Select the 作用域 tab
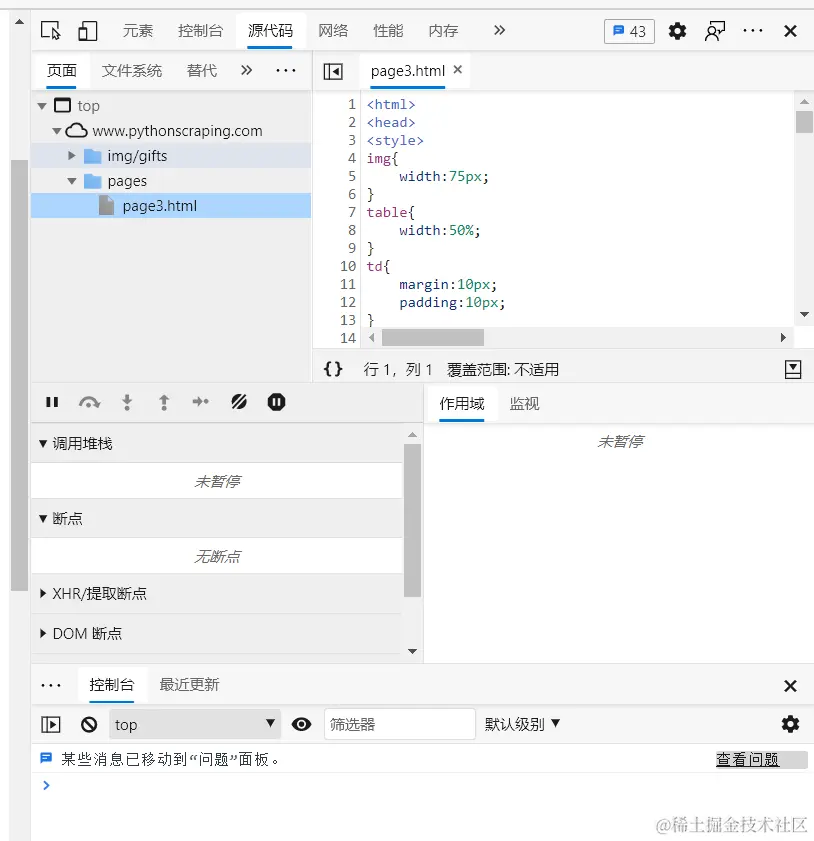The height and width of the screenshot is (841, 814). [x=462, y=403]
